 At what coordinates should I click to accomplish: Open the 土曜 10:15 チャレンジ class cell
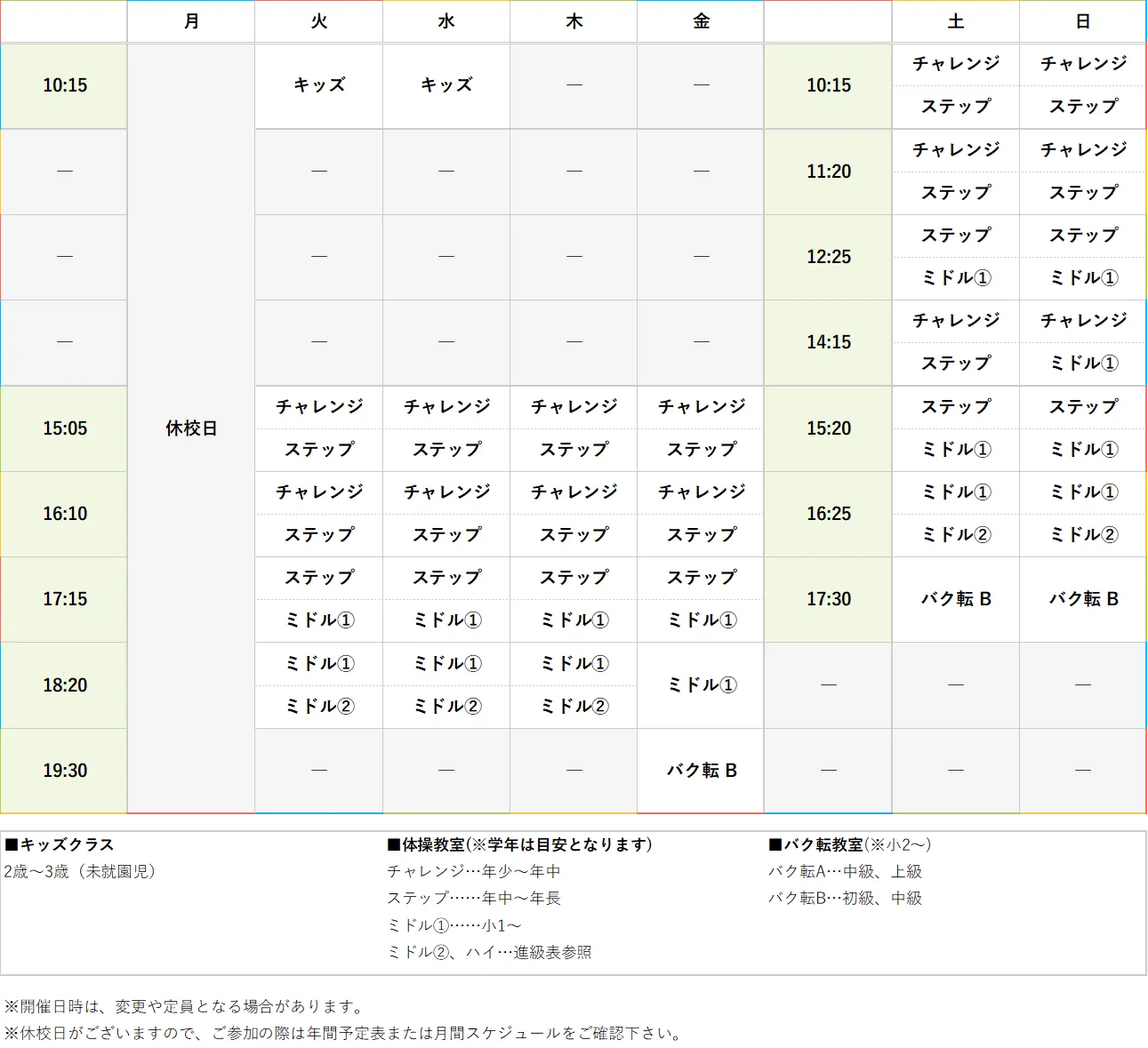click(955, 64)
